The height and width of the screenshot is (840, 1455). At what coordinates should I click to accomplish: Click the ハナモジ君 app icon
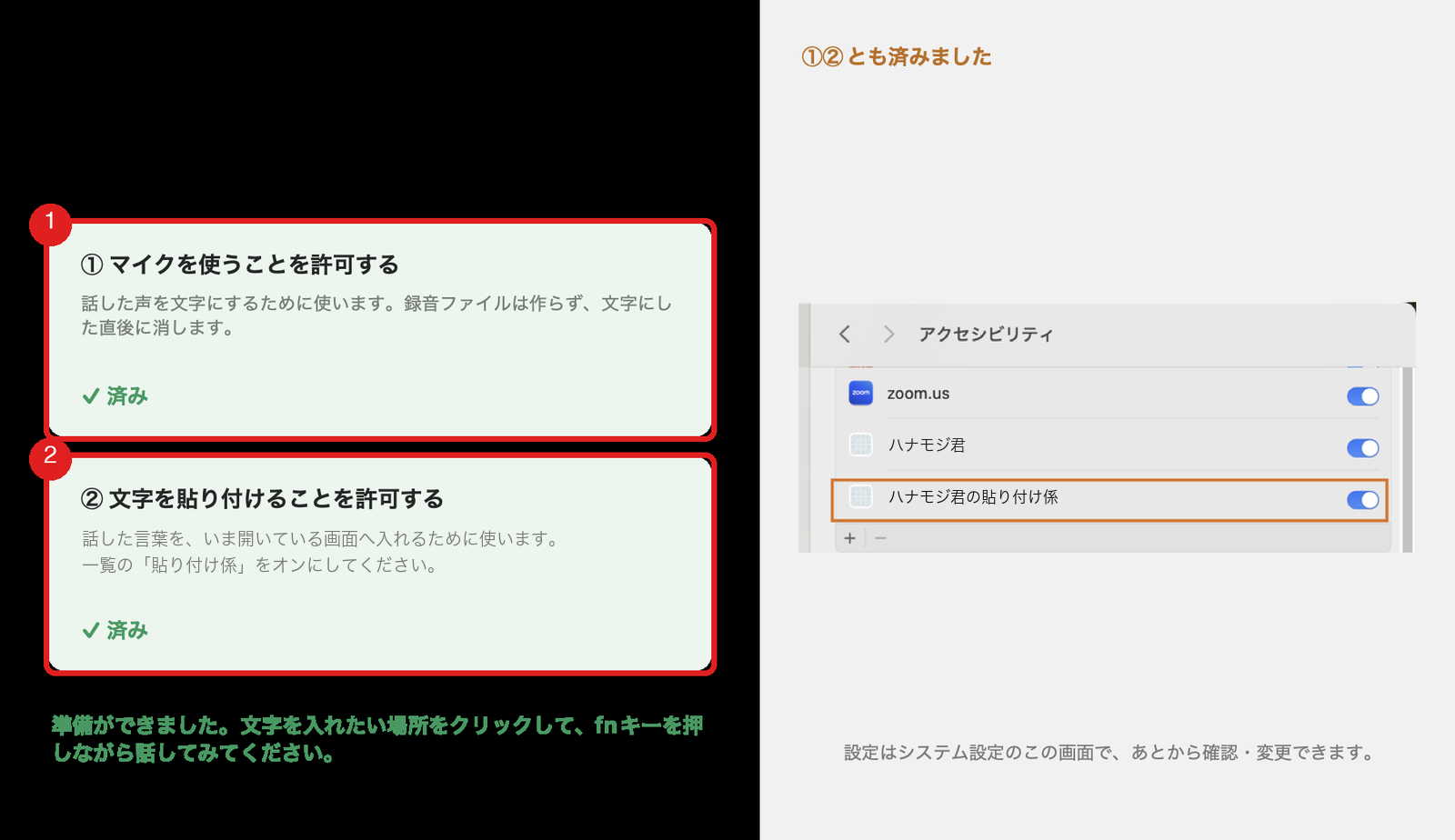[860, 445]
